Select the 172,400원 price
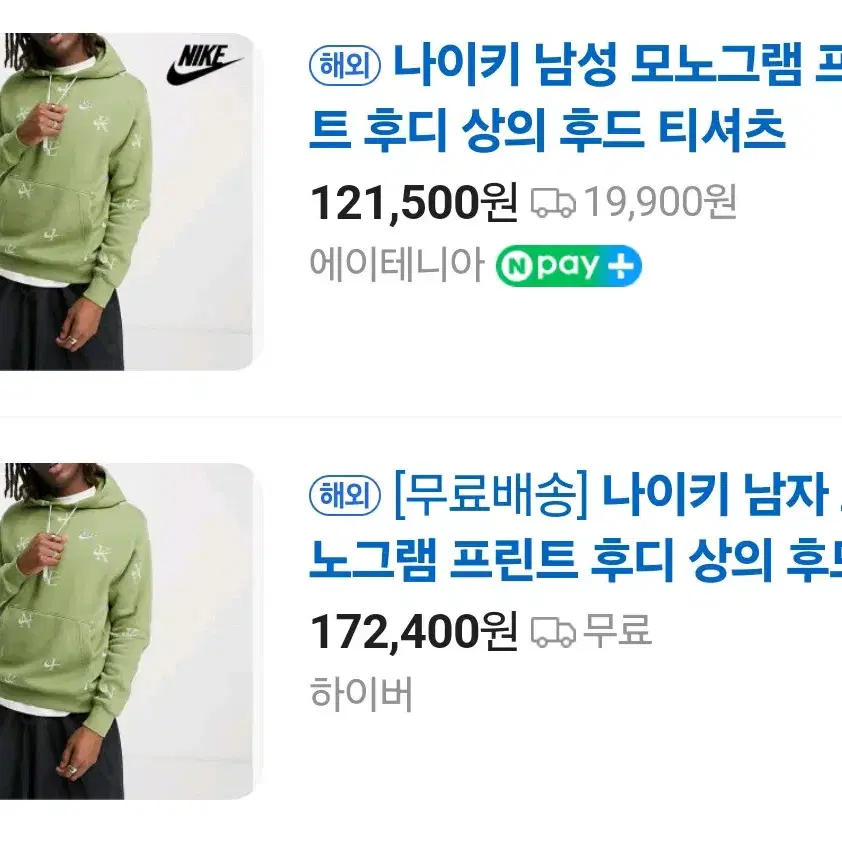The width and height of the screenshot is (842, 842). point(414,632)
